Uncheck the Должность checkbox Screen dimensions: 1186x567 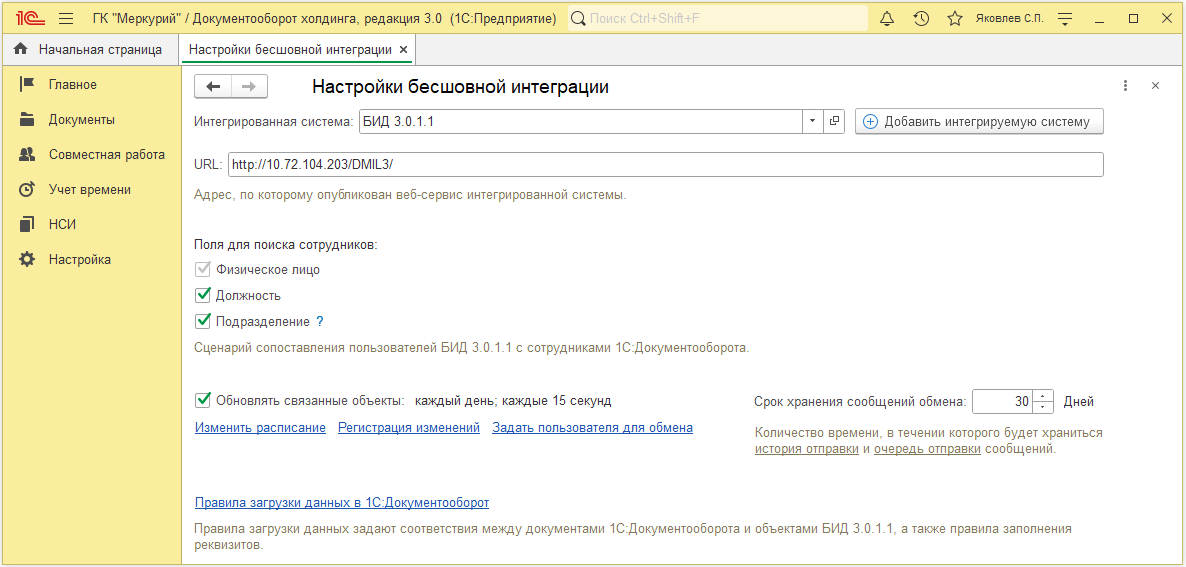point(204,296)
